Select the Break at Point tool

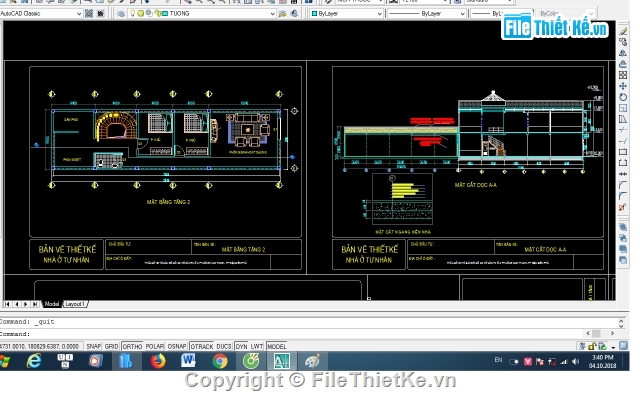point(623,152)
